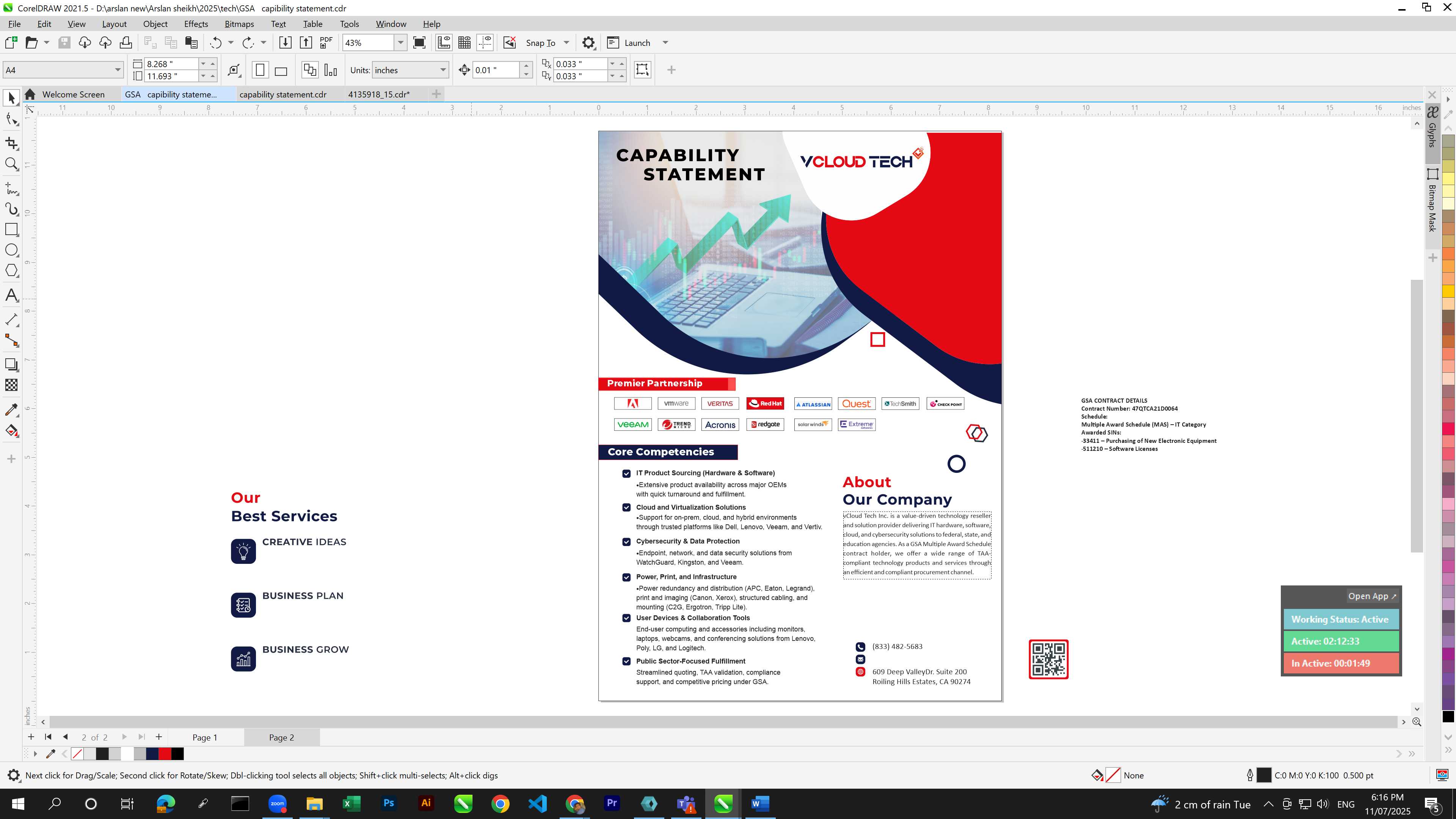This screenshot has width=1456, height=819.
Task: Go to previous page arrow
Action: [x=66, y=736]
